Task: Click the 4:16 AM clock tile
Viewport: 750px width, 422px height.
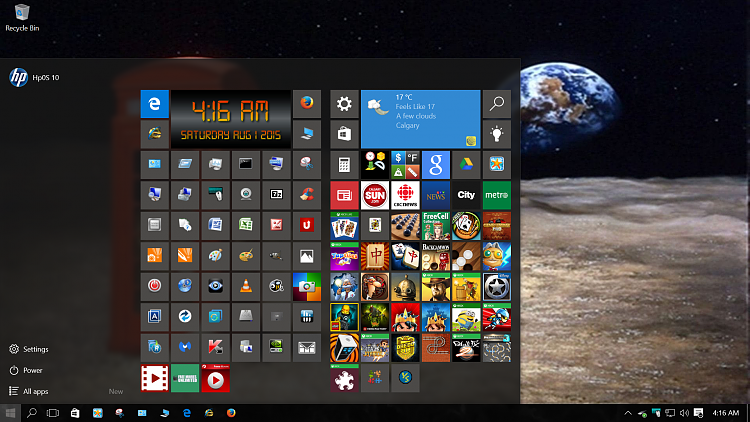Action: point(231,119)
